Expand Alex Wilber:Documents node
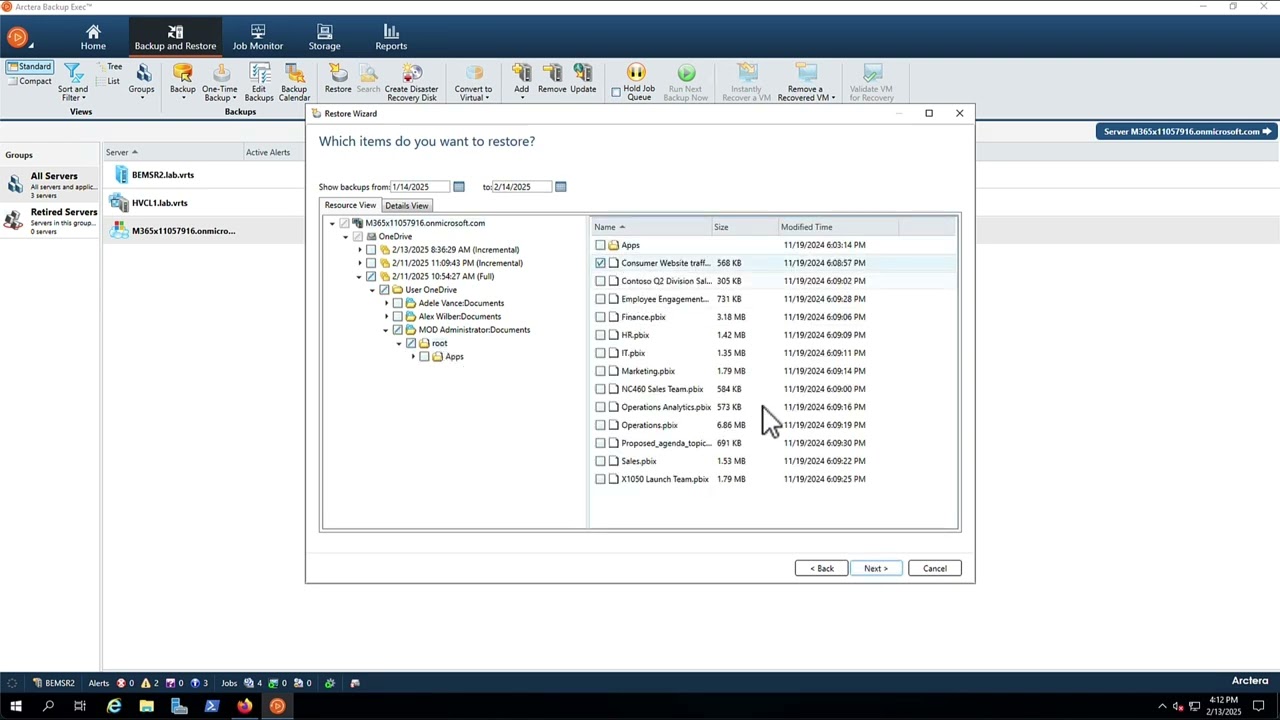 (x=386, y=317)
